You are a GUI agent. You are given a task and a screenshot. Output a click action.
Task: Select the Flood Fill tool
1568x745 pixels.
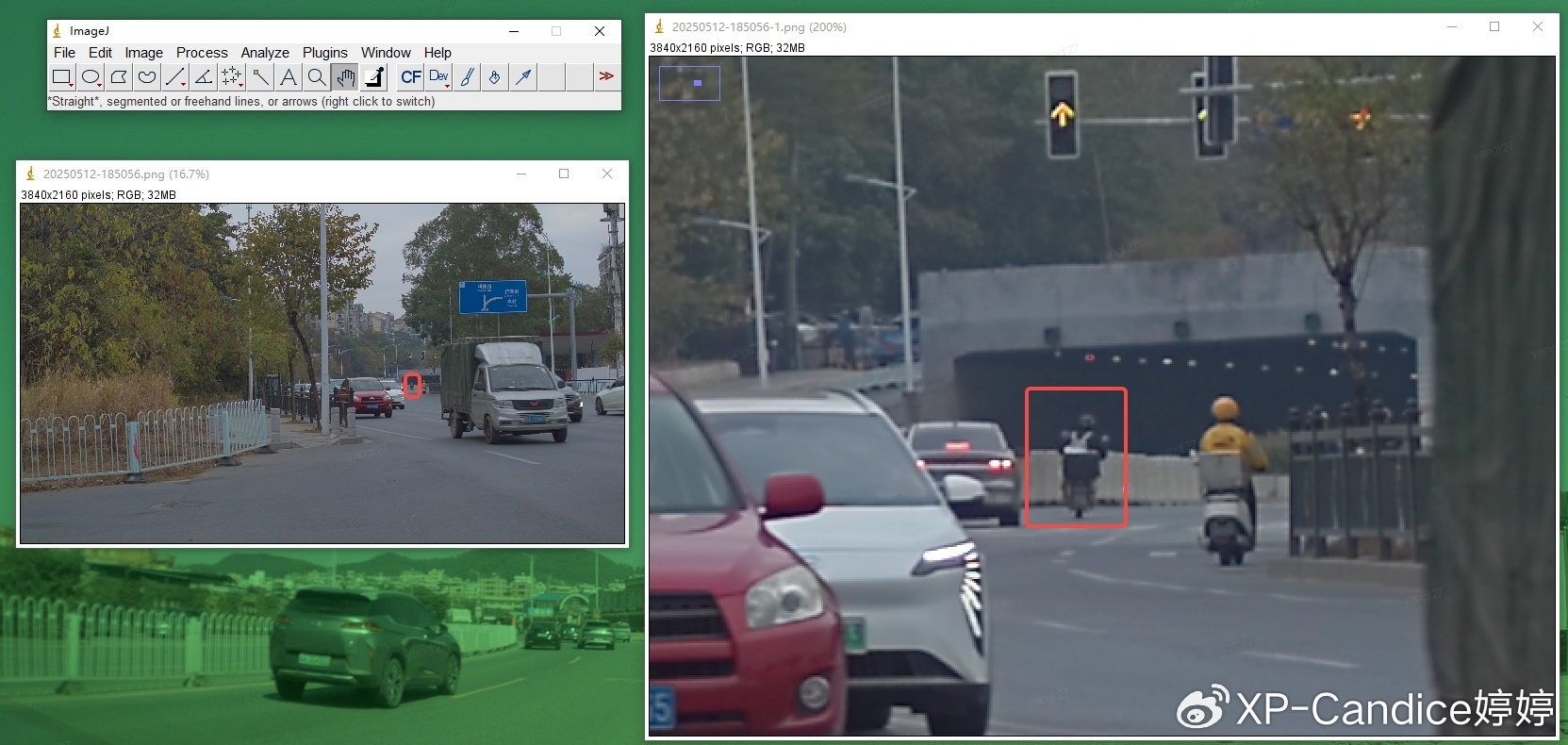[x=496, y=77]
